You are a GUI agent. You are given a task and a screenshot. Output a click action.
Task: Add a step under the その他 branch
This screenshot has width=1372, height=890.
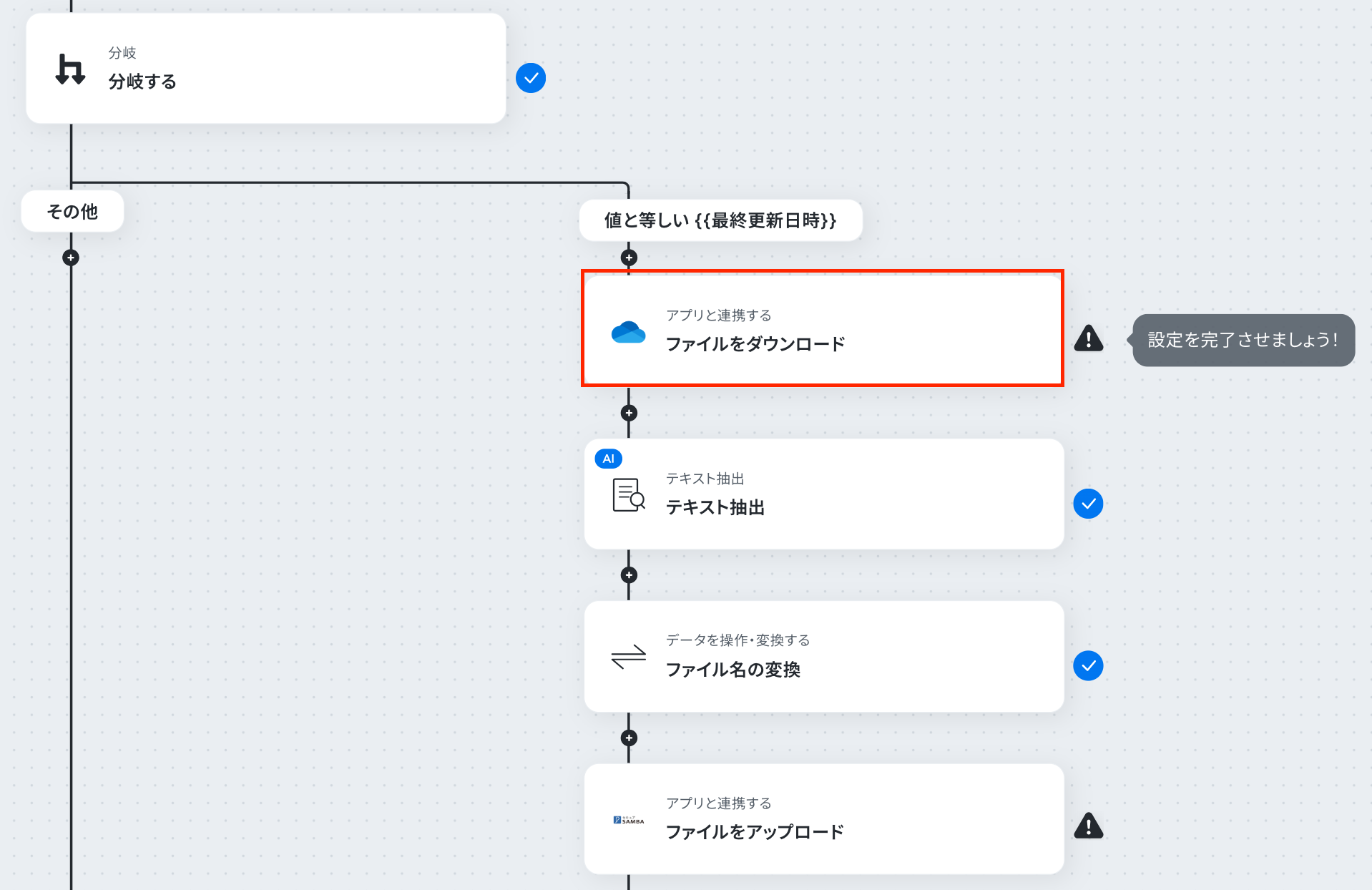pos(70,258)
